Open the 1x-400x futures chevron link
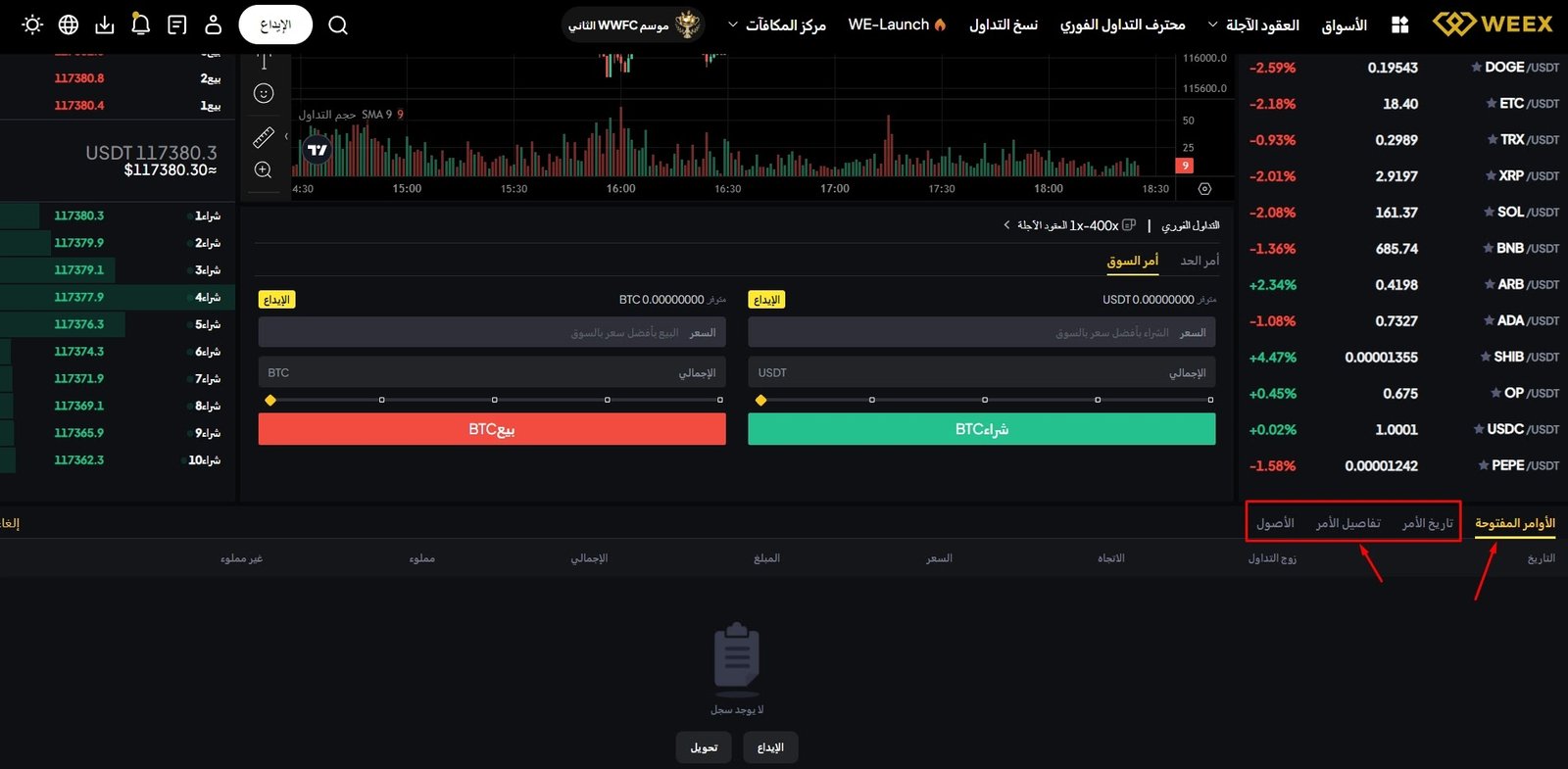Image resolution: width=1568 pixels, height=769 pixels. pos(1007,225)
